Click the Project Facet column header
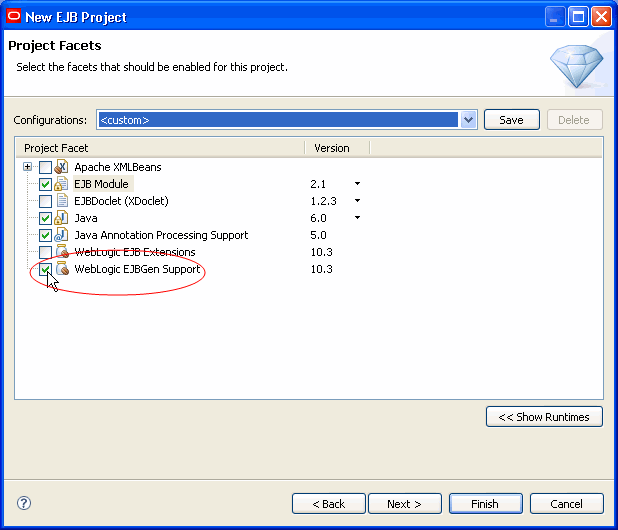This screenshot has width=618, height=530. point(160,148)
